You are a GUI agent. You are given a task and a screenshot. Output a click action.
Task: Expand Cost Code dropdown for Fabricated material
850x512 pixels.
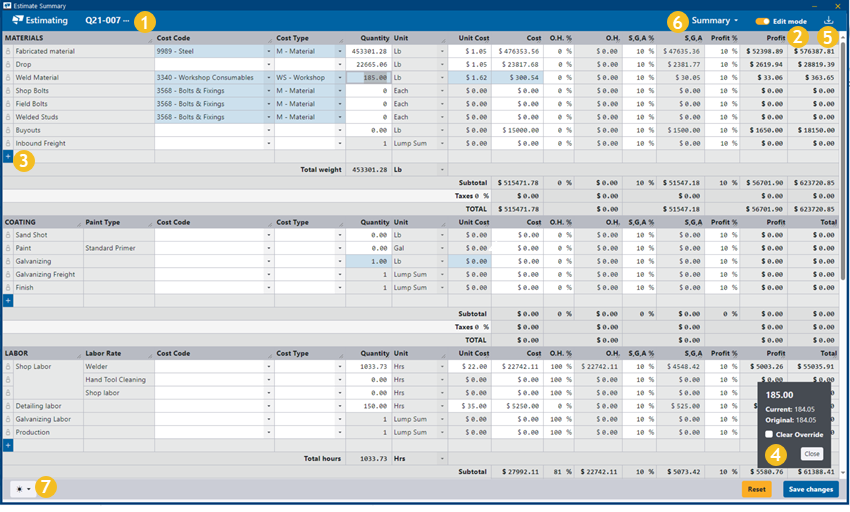268,51
